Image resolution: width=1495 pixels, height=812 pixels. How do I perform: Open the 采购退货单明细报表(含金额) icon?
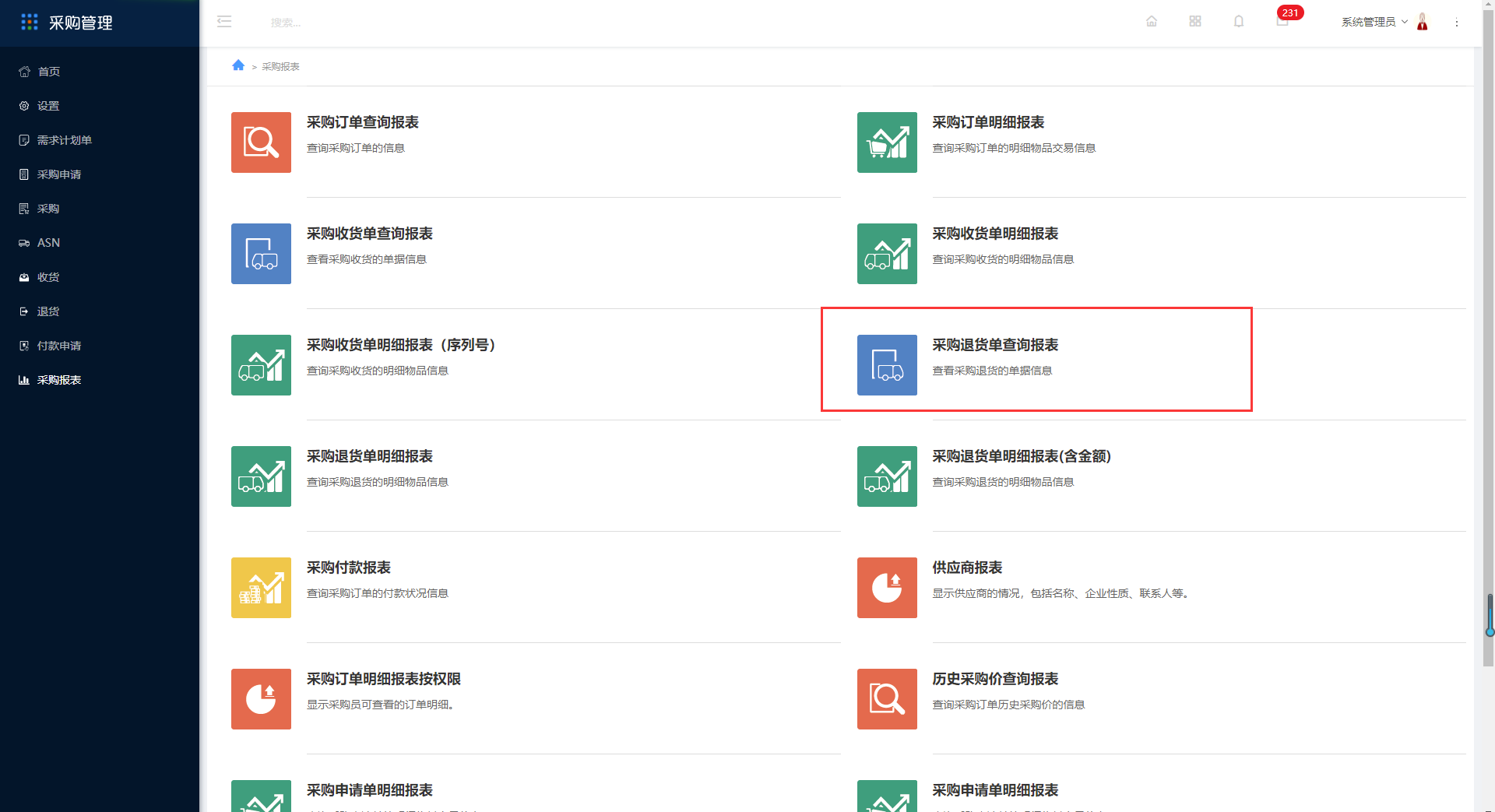(887, 476)
